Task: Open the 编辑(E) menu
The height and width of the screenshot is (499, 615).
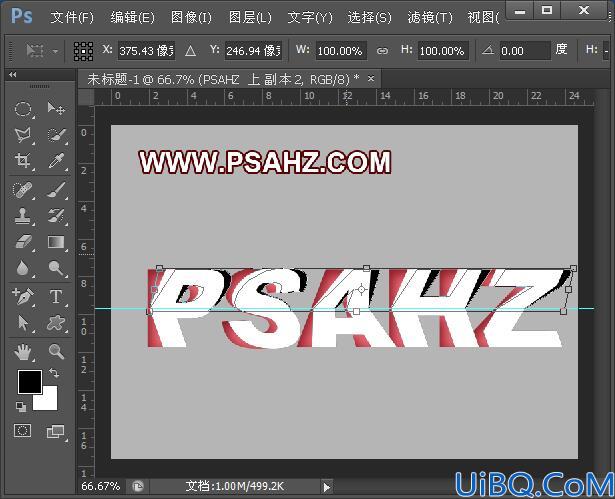Action: (x=132, y=17)
